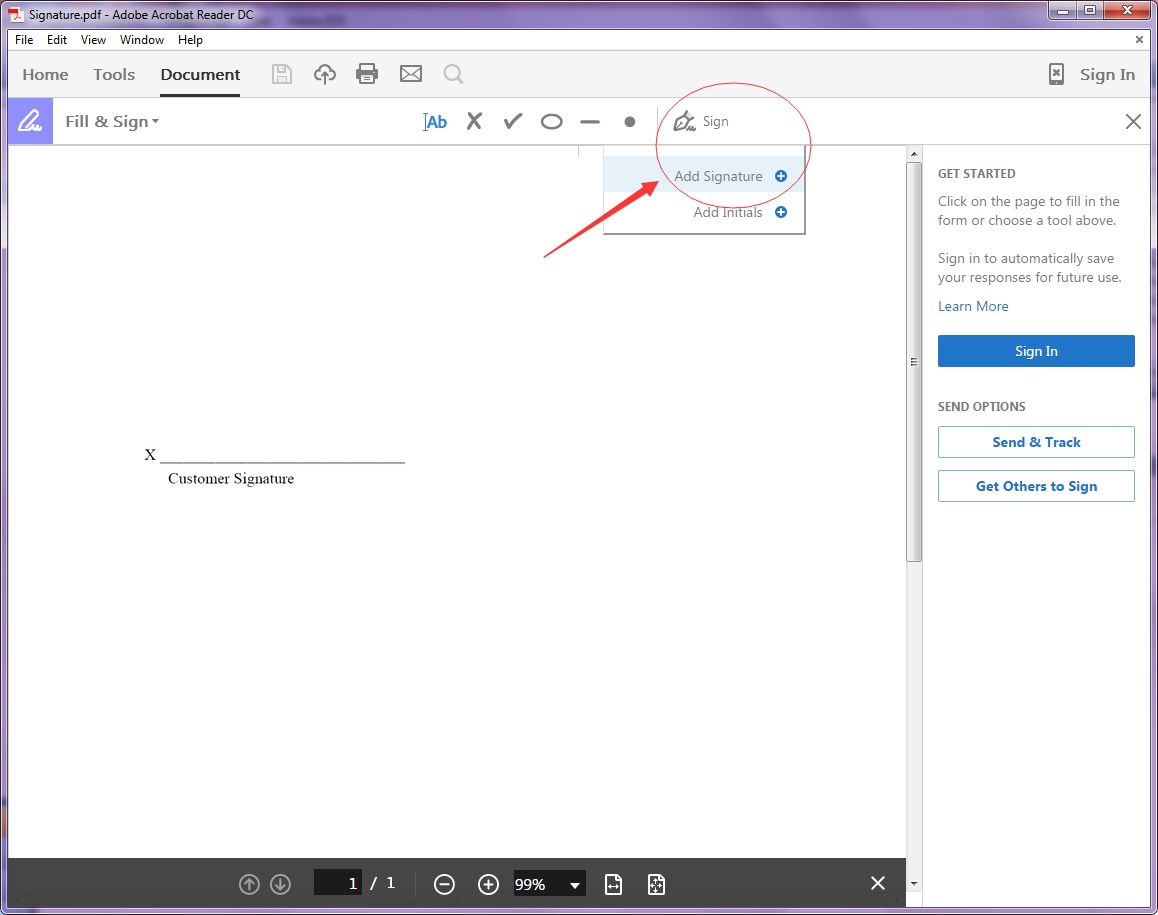Select the Add Crossmark X tool

(474, 121)
